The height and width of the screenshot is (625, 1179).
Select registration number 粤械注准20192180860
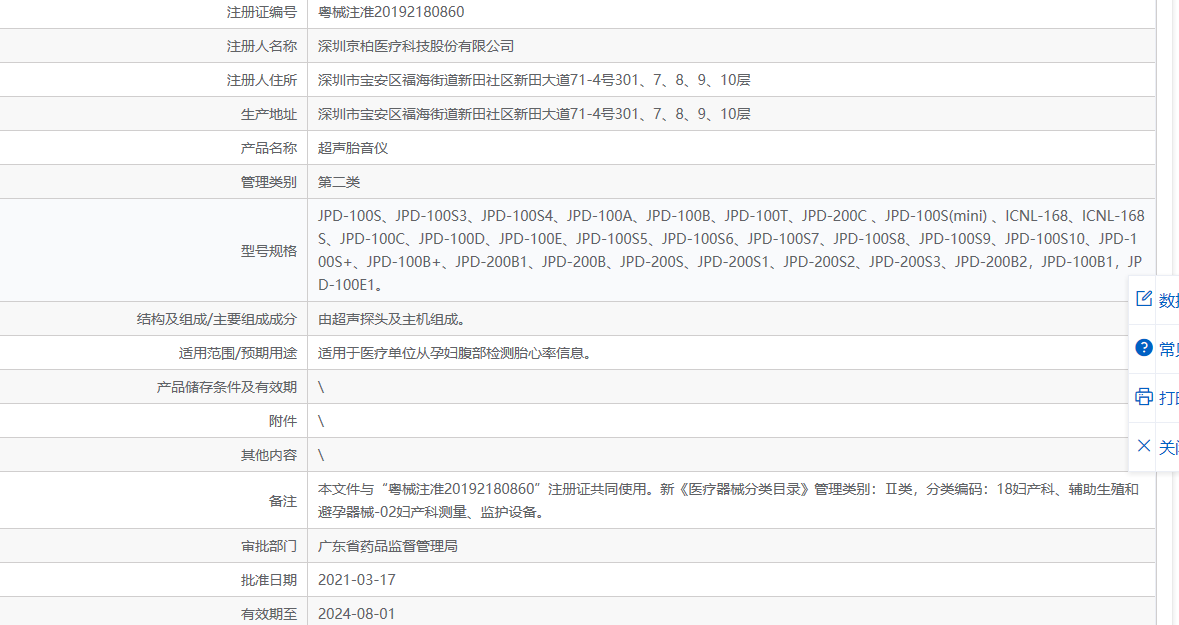[391, 12]
